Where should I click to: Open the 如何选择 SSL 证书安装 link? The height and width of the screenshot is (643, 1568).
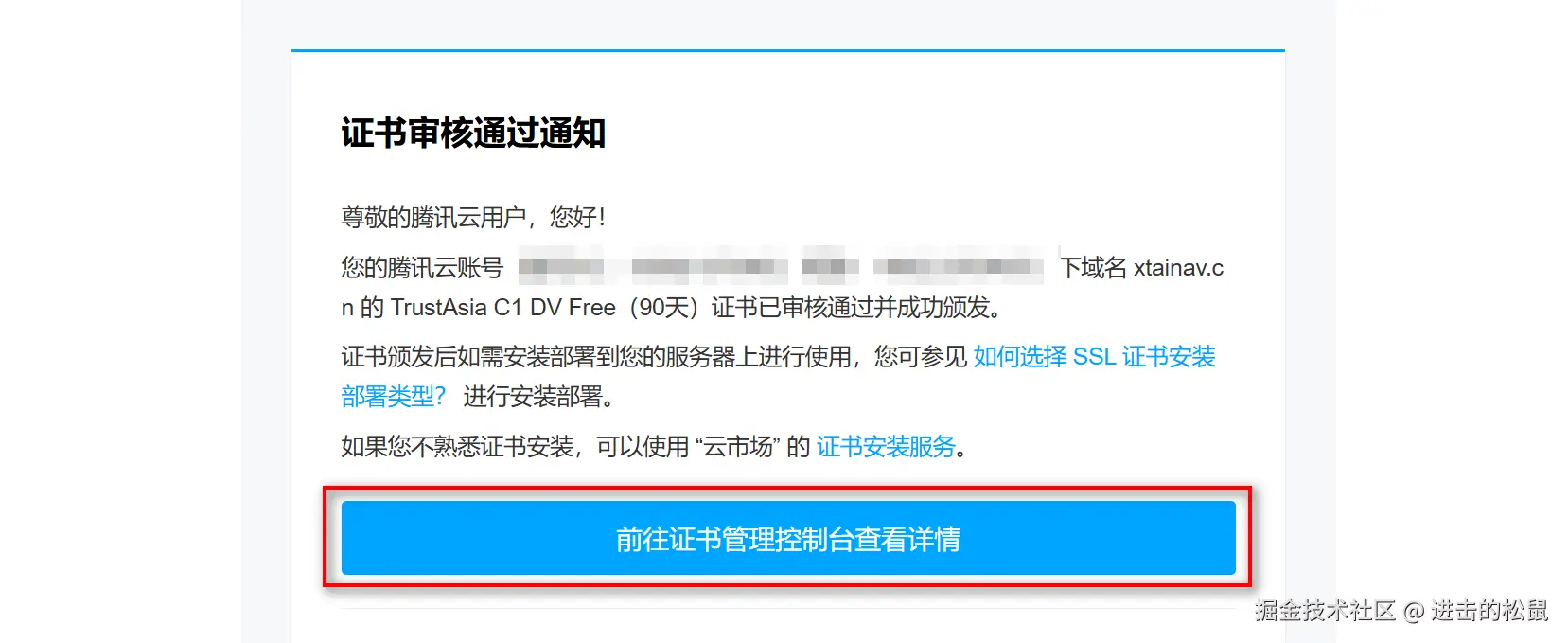pyautogui.click(x=1094, y=357)
